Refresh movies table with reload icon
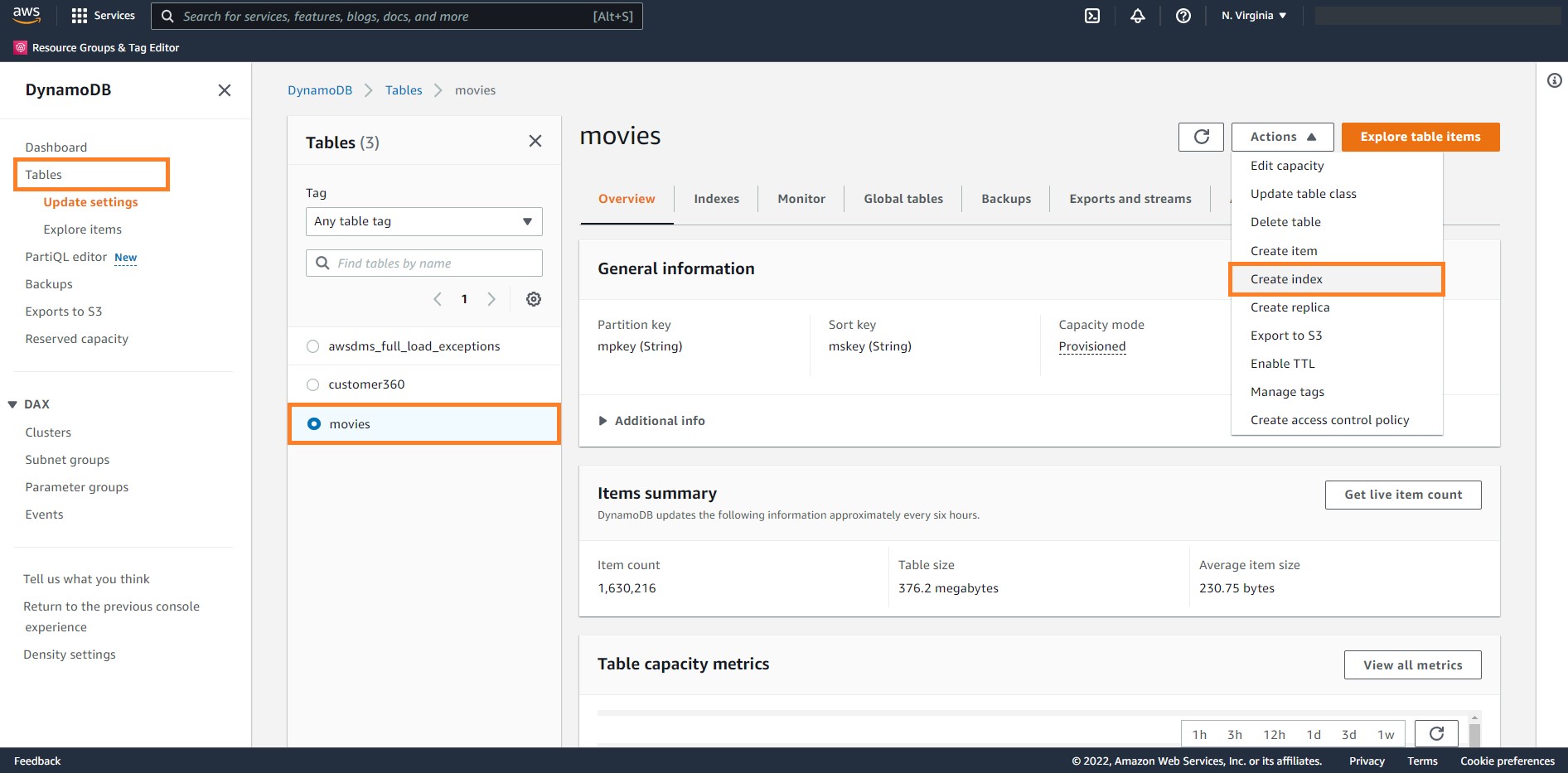Screen dimensions: 1568x773 click(1201, 137)
